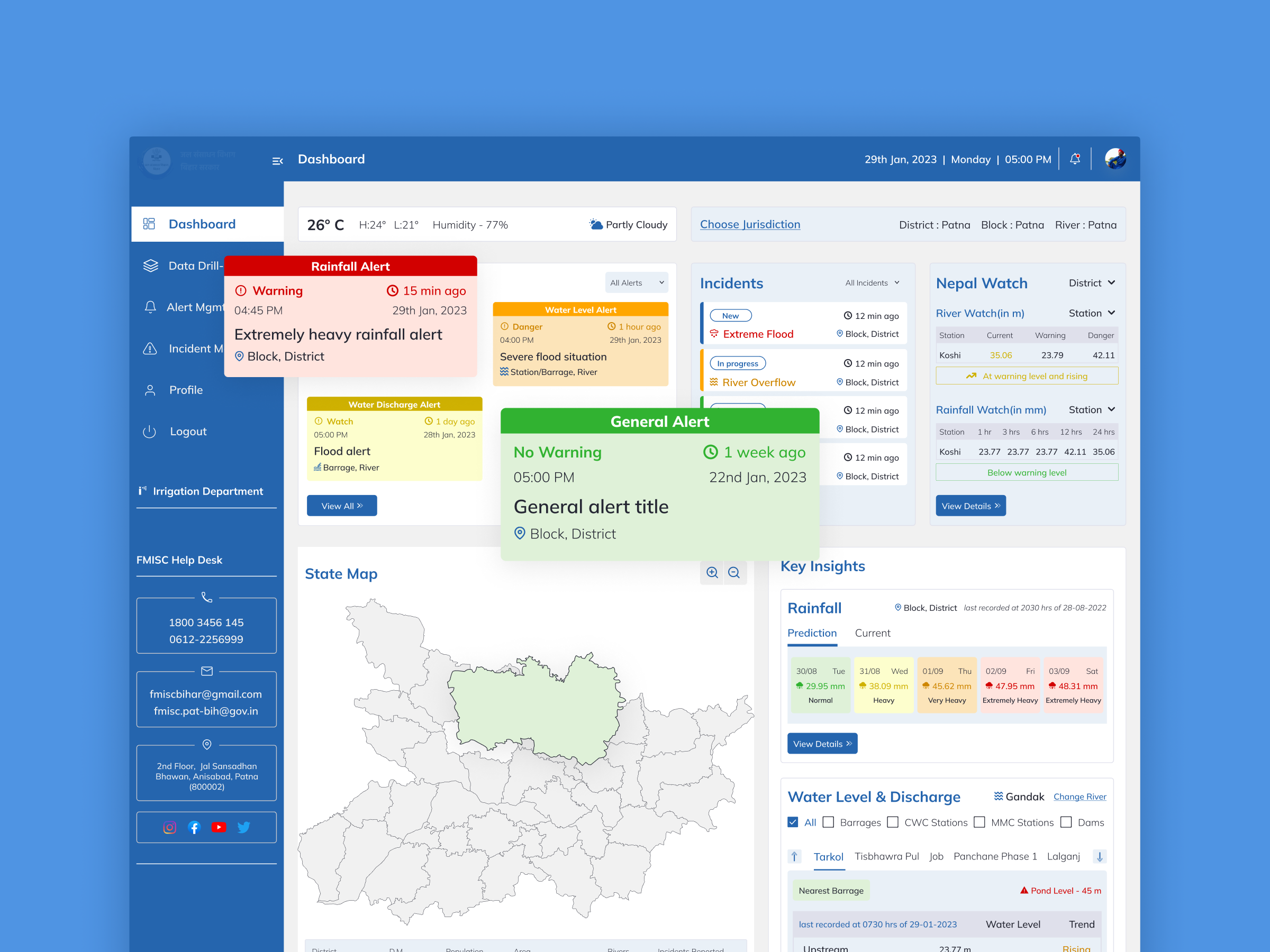Select the Alert Mgmt bell icon in sidebar

[150, 307]
